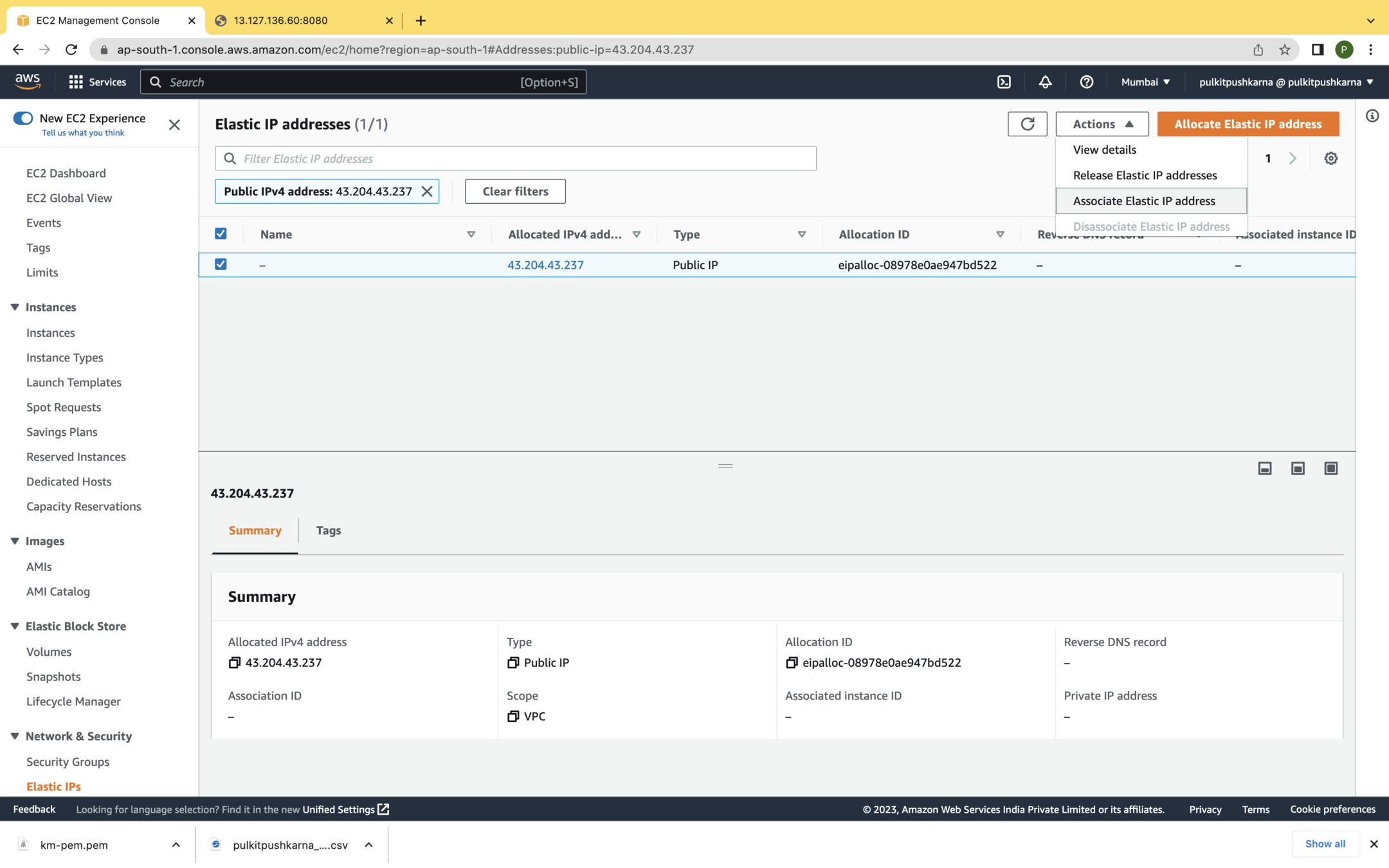
Task: Click the Clear filters button
Action: [515, 191]
